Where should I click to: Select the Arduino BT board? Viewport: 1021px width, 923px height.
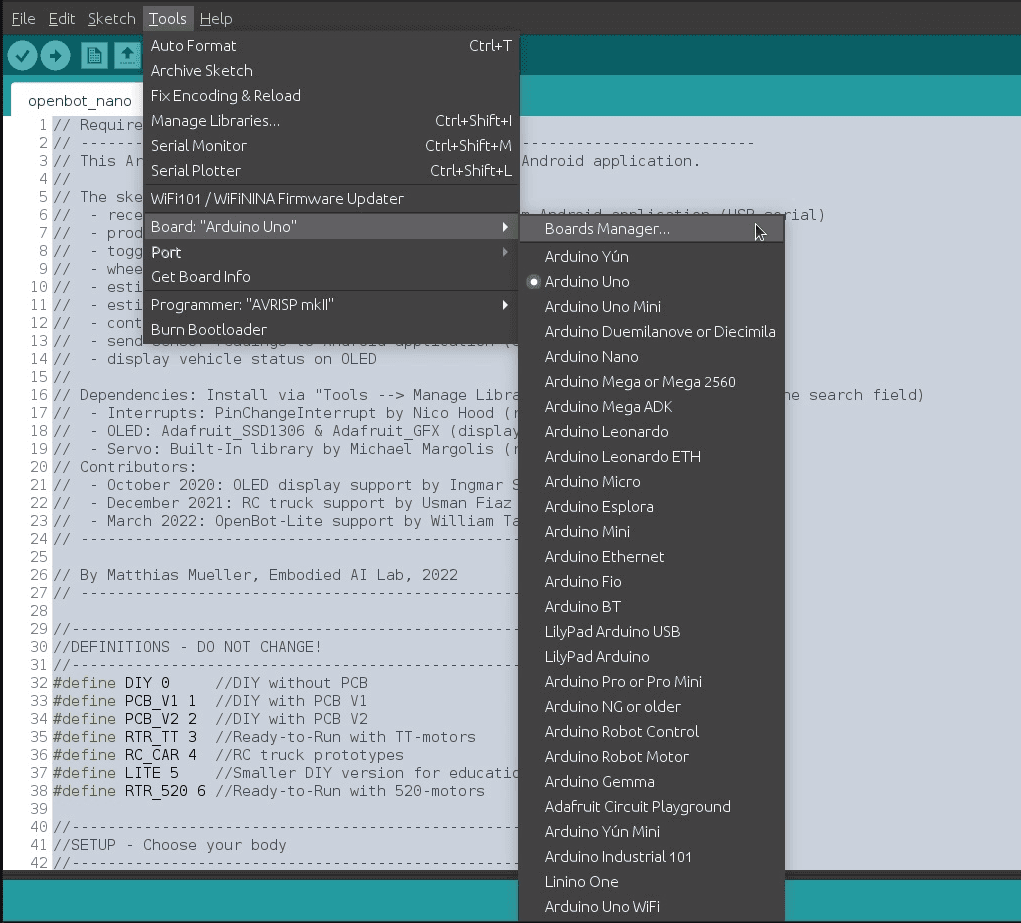pyautogui.click(x=652, y=606)
